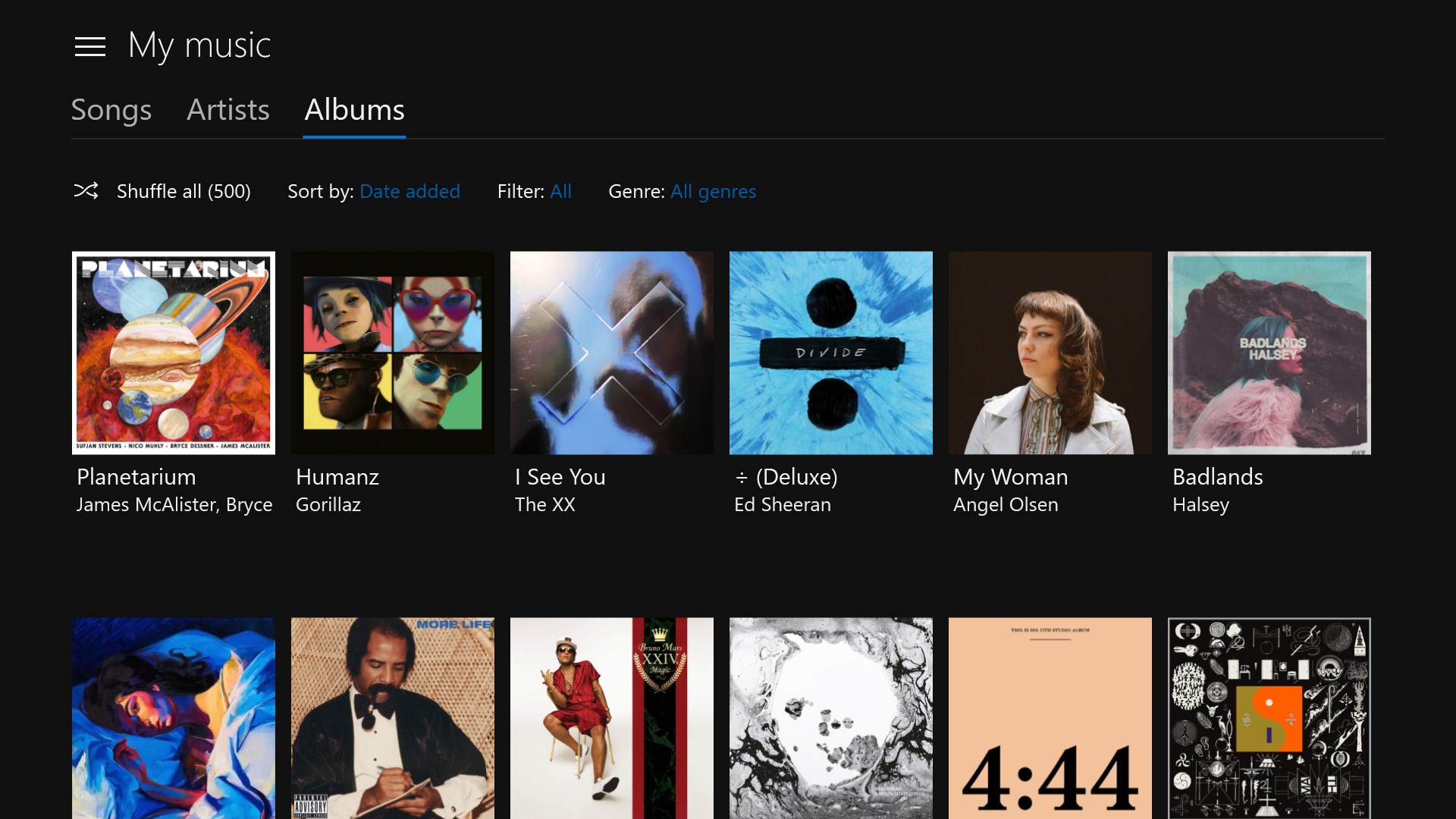The height and width of the screenshot is (819, 1456).
Task: Open the navigation hamburger menu
Action: pos(89,46)
